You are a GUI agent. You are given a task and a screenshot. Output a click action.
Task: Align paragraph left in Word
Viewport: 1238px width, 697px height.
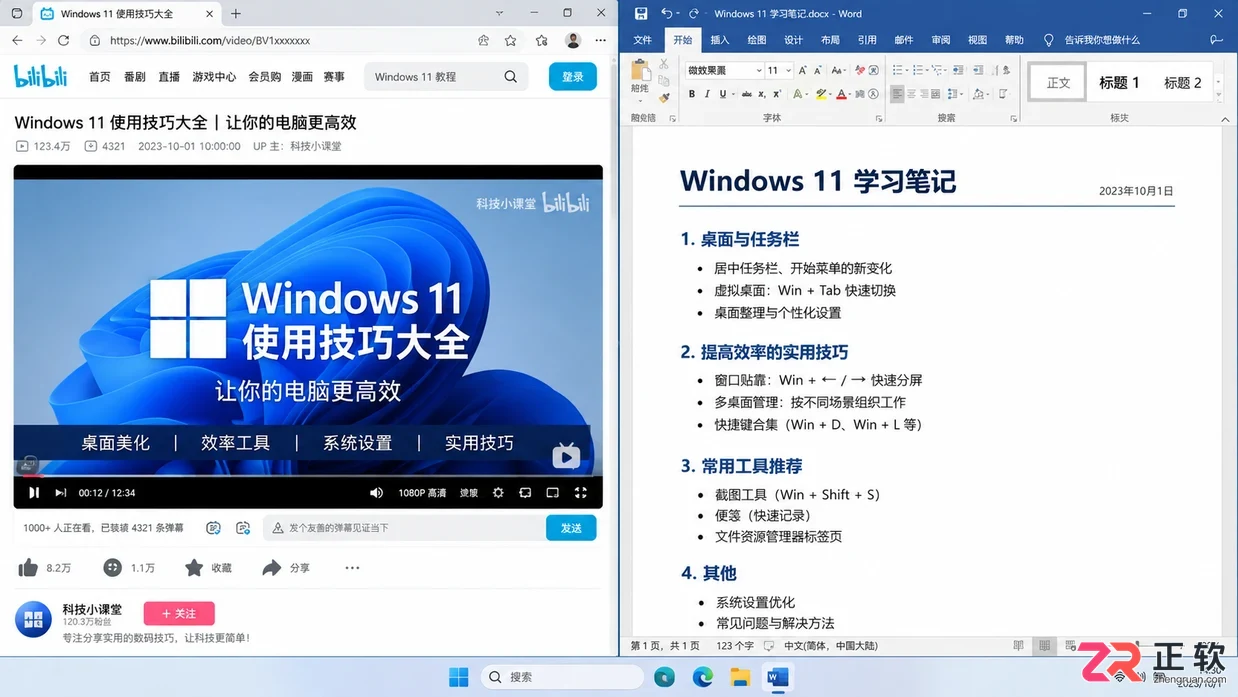point(897,94)
